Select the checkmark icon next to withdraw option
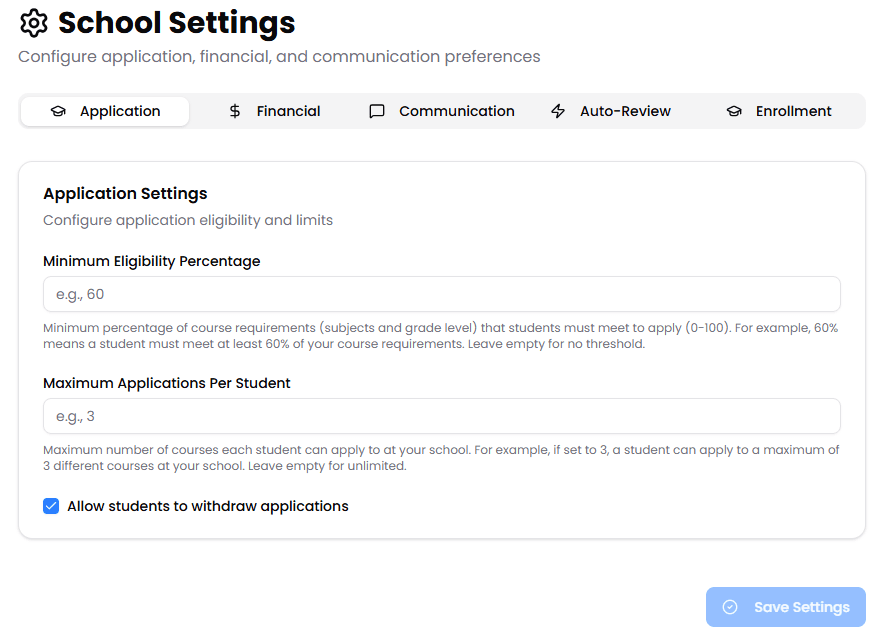 [51, 506]
